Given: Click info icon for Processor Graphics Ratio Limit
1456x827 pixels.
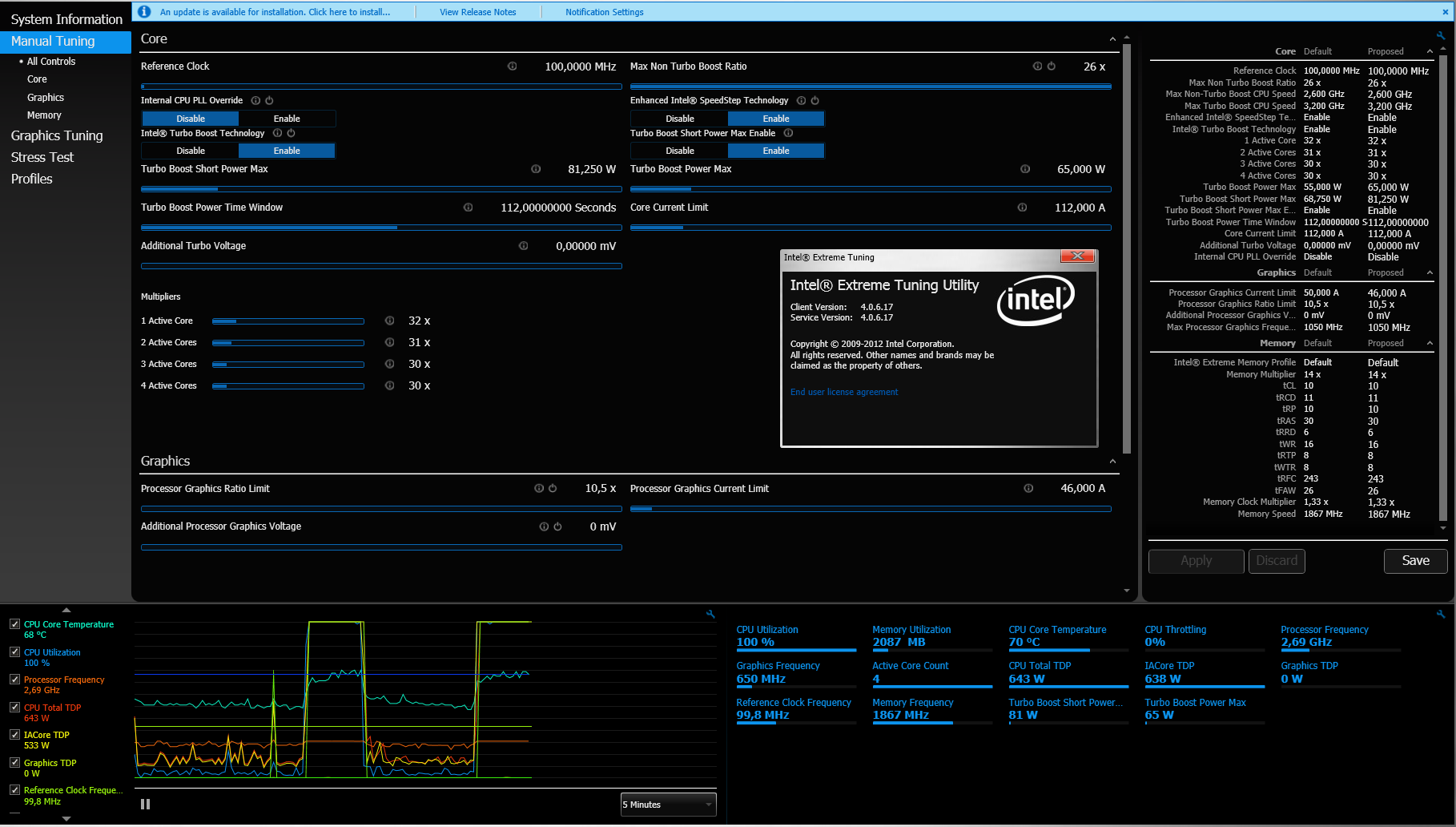Looking at the screenshot, I should [x=539, y=488].
